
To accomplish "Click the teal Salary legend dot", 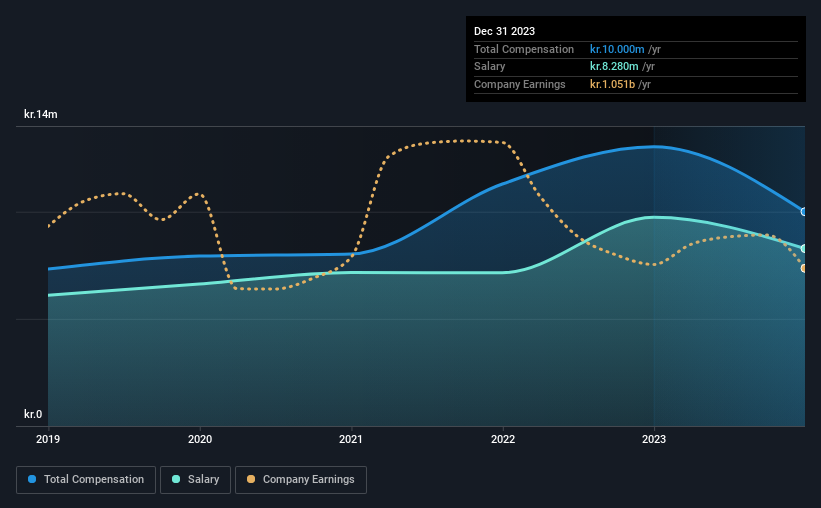I will point(176,479).
